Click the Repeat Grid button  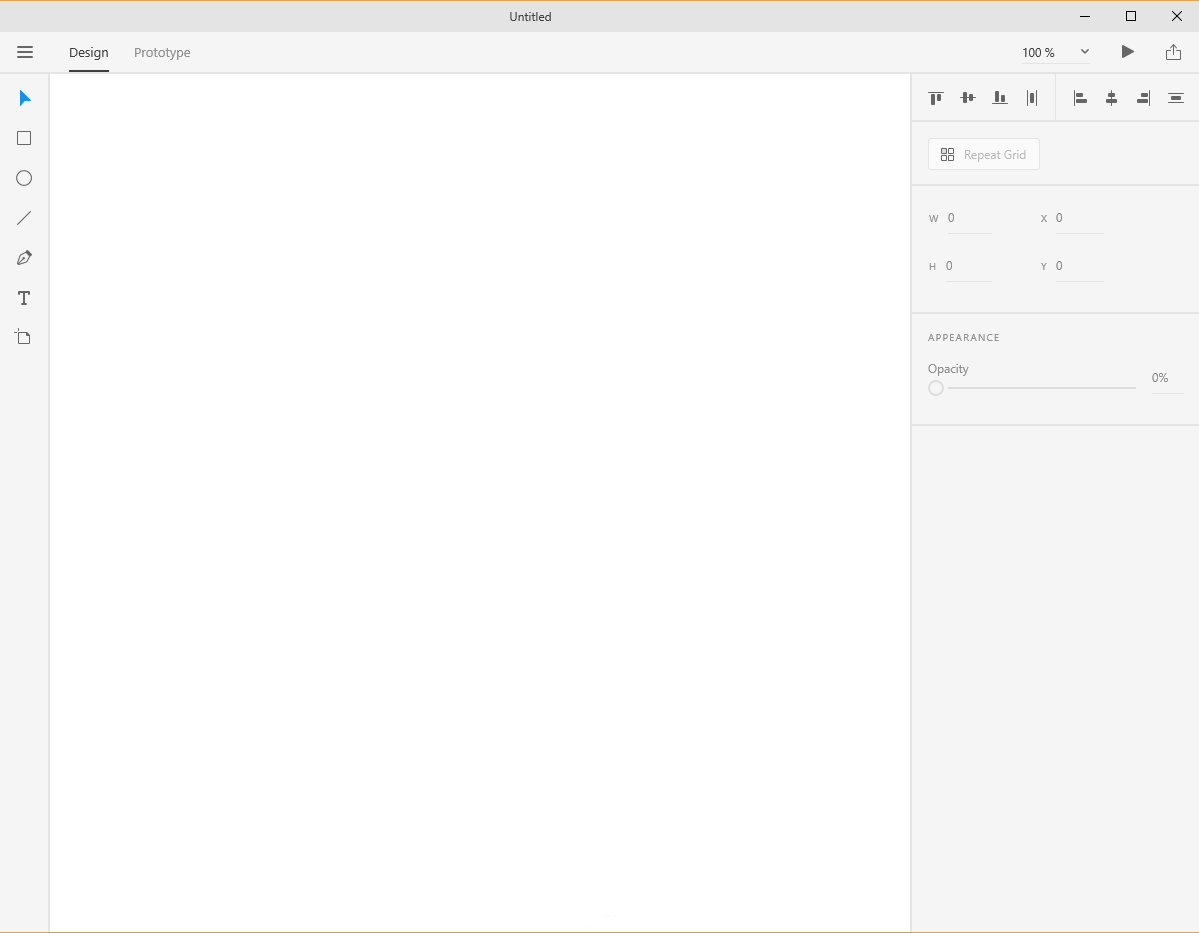[x=983, y=153]
